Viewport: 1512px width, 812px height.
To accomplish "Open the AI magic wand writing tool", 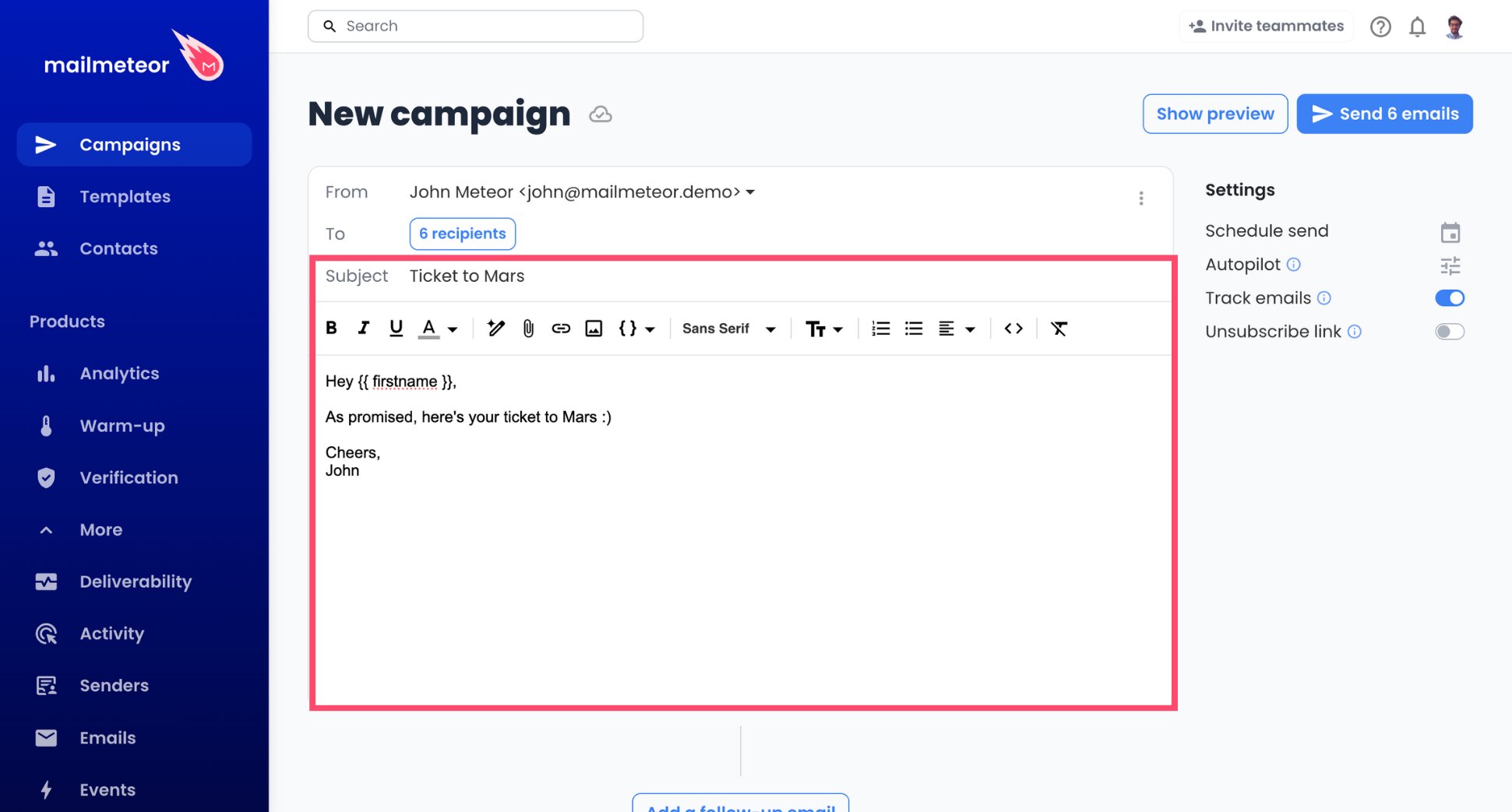I will click(495, 329).
